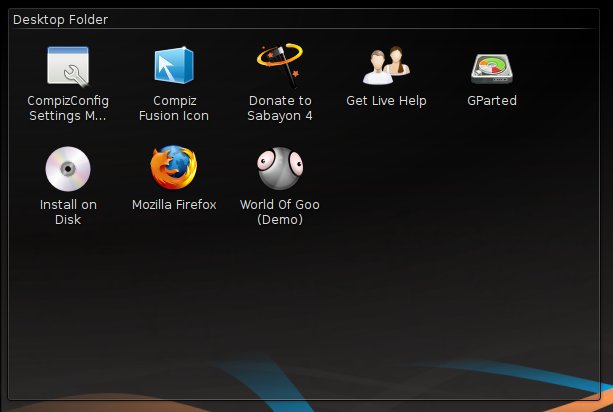Launch the World Of Goo demo icon

tap(280, 168)
